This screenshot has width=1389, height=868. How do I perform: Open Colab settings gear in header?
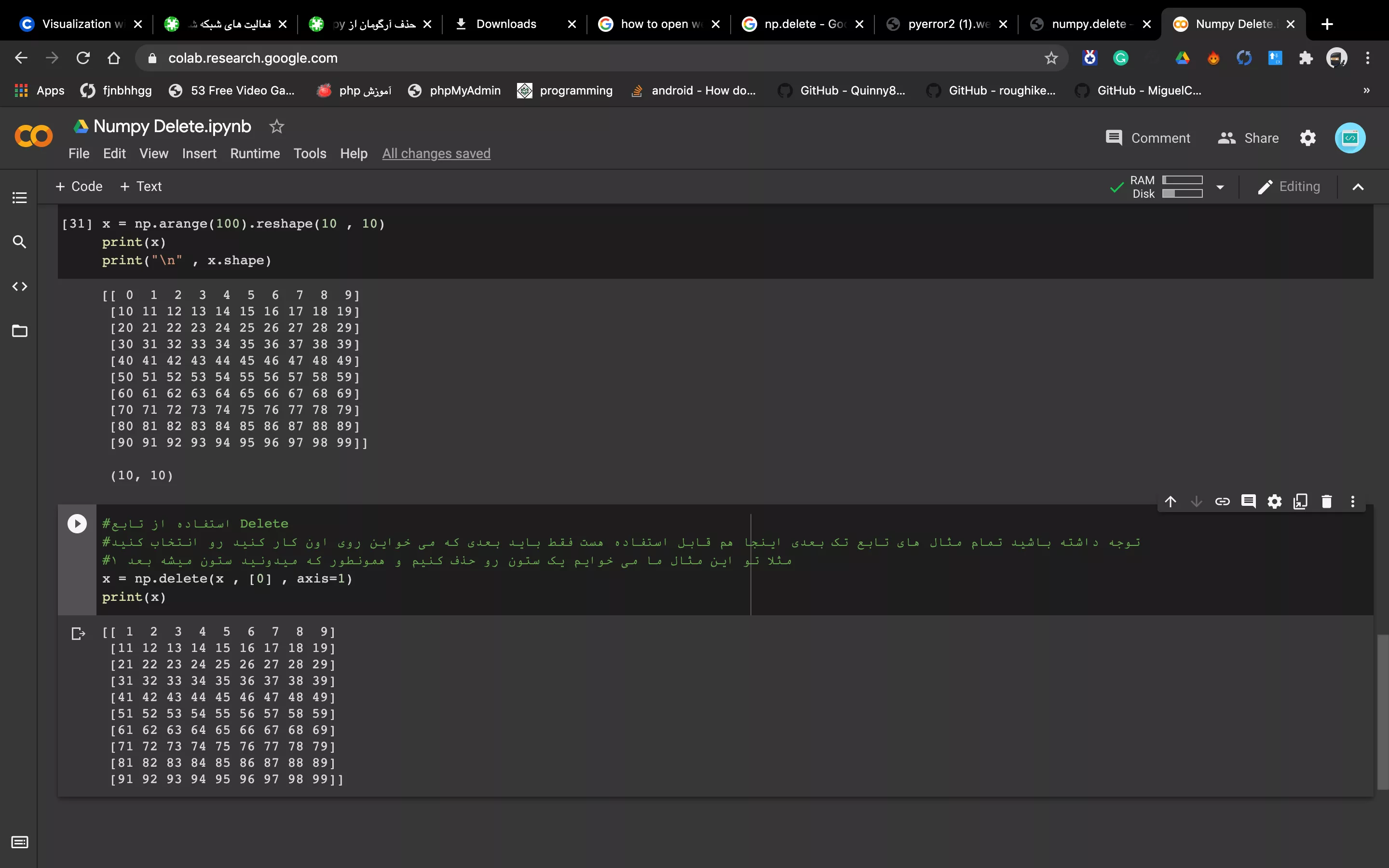click(x=1307, y=138)
